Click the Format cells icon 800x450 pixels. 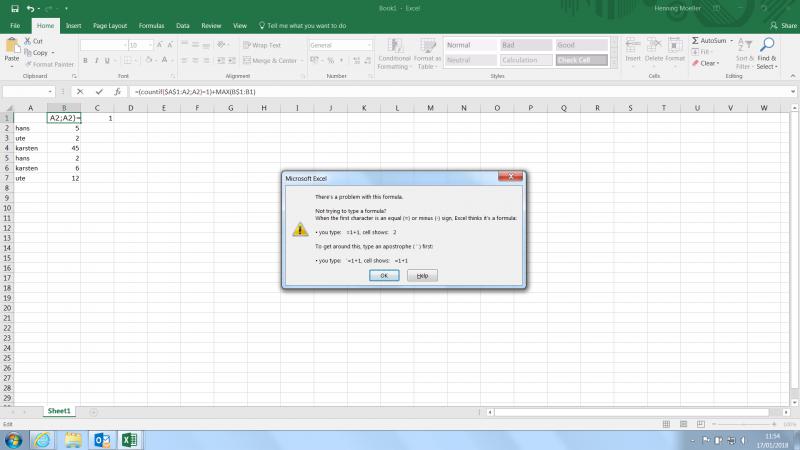click(x=674, y=45)
